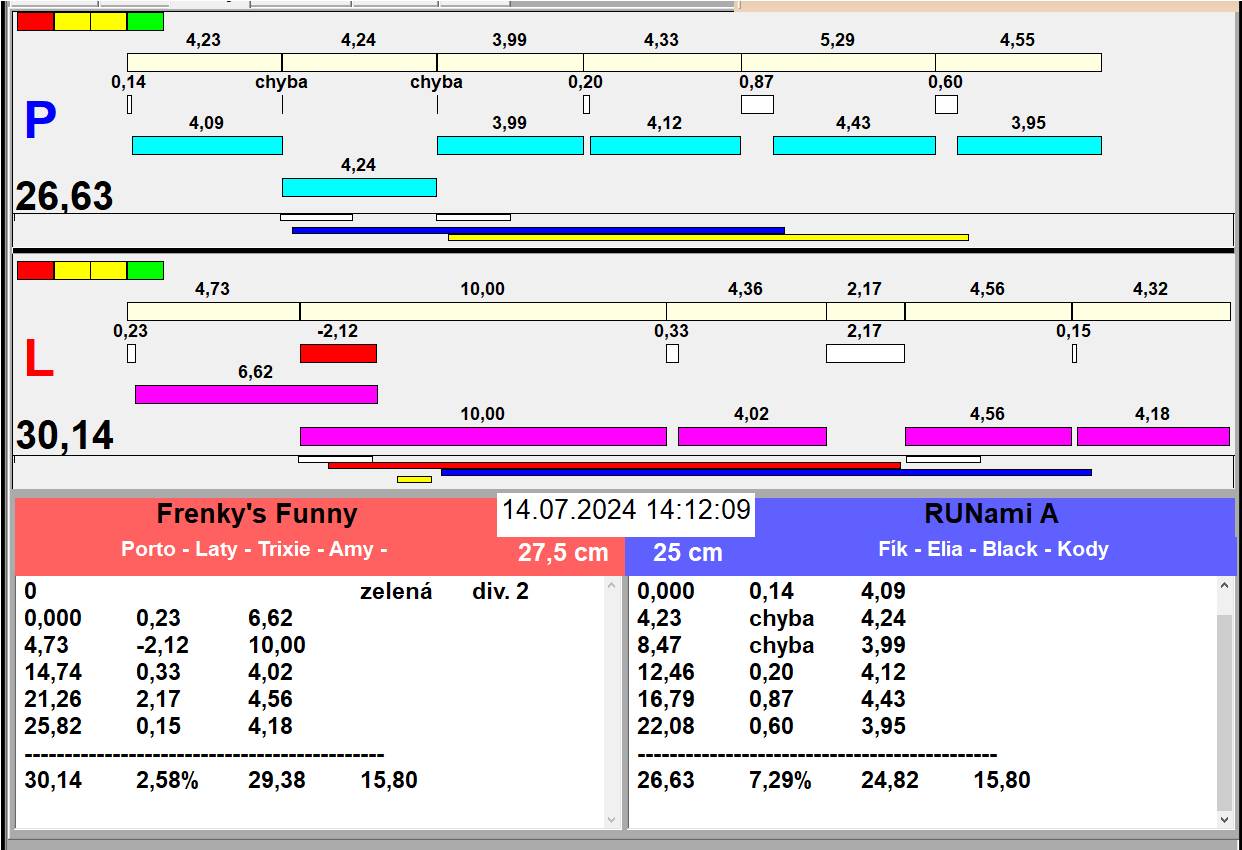Click the right results list scrollbar thumb
This screenshot has height=850, width=1242.
tap(1226, 712)
